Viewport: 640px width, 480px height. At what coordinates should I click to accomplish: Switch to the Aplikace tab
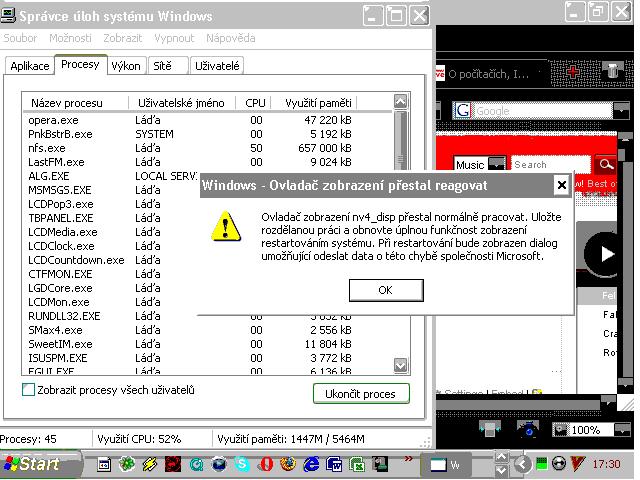tap(30, 66)
